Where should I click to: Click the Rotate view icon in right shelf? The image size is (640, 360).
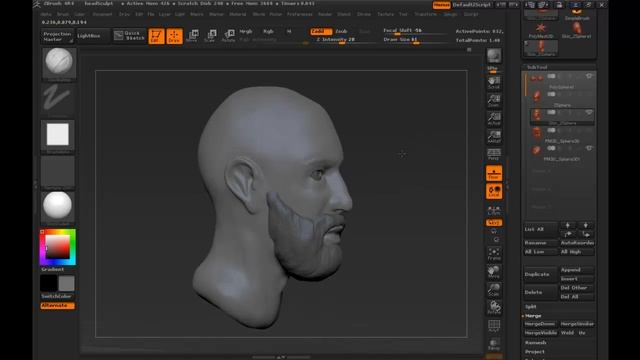494,308
